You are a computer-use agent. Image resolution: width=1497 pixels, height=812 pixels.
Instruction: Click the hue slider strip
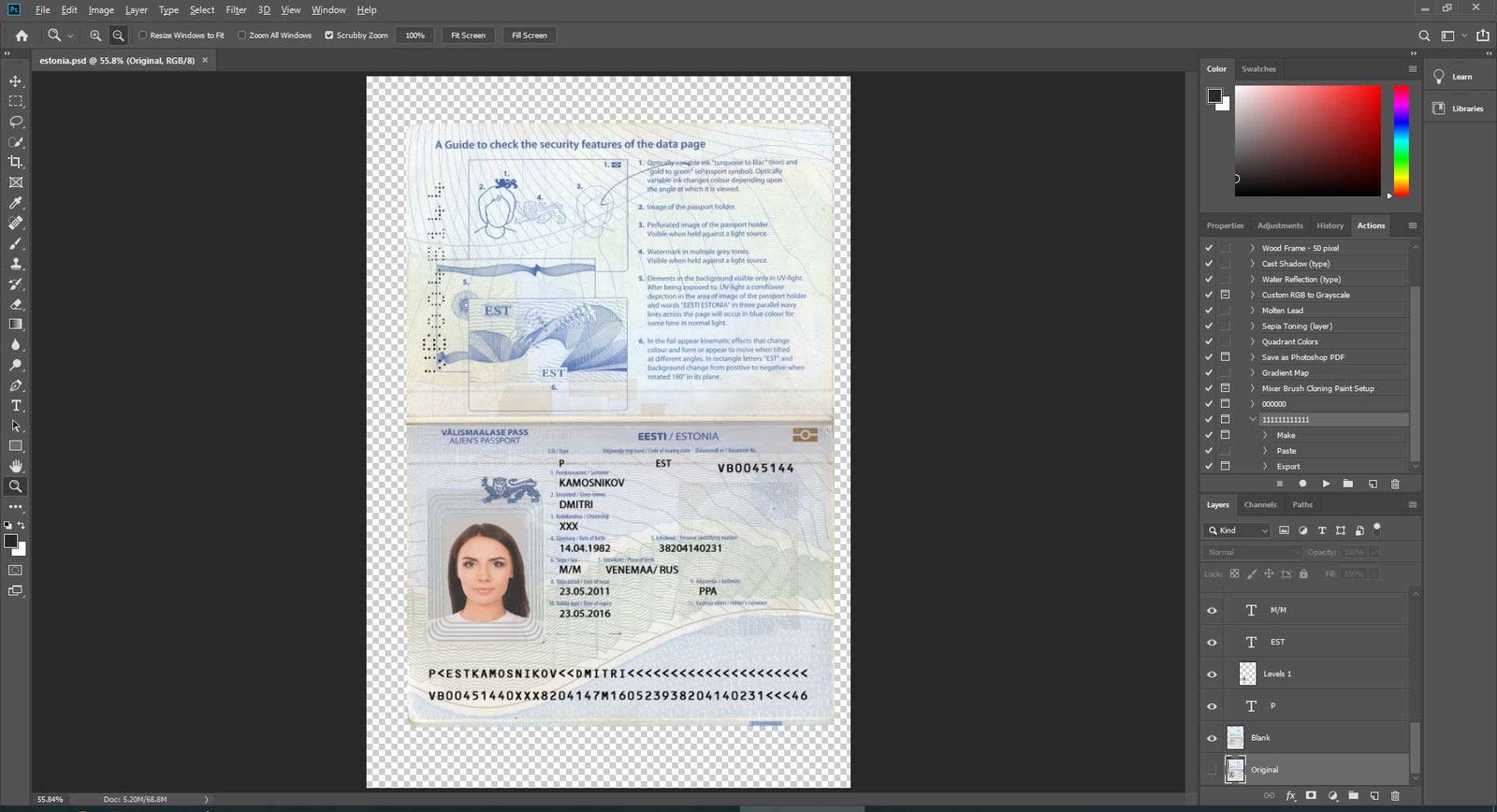1402,141
